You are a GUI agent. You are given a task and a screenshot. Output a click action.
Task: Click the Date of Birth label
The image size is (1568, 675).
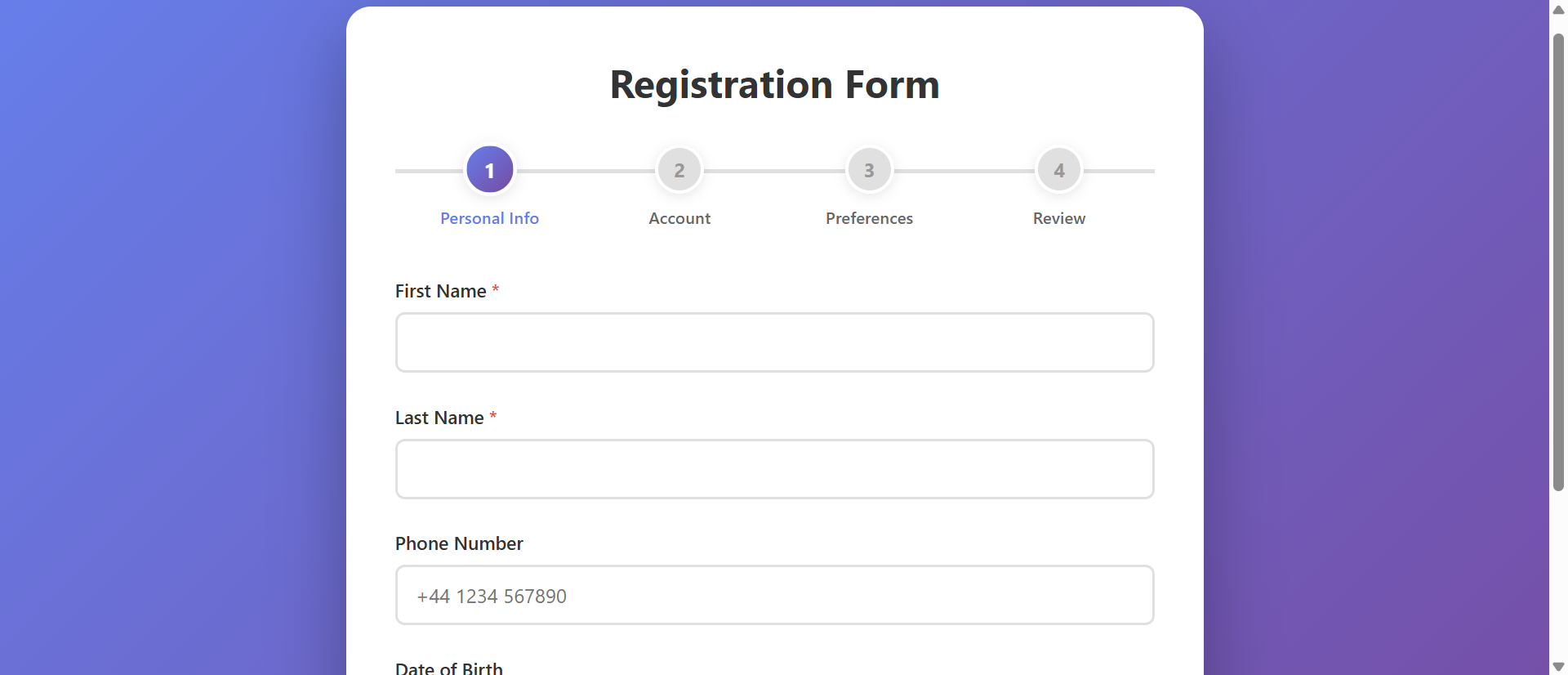click(x=448, y=667)
